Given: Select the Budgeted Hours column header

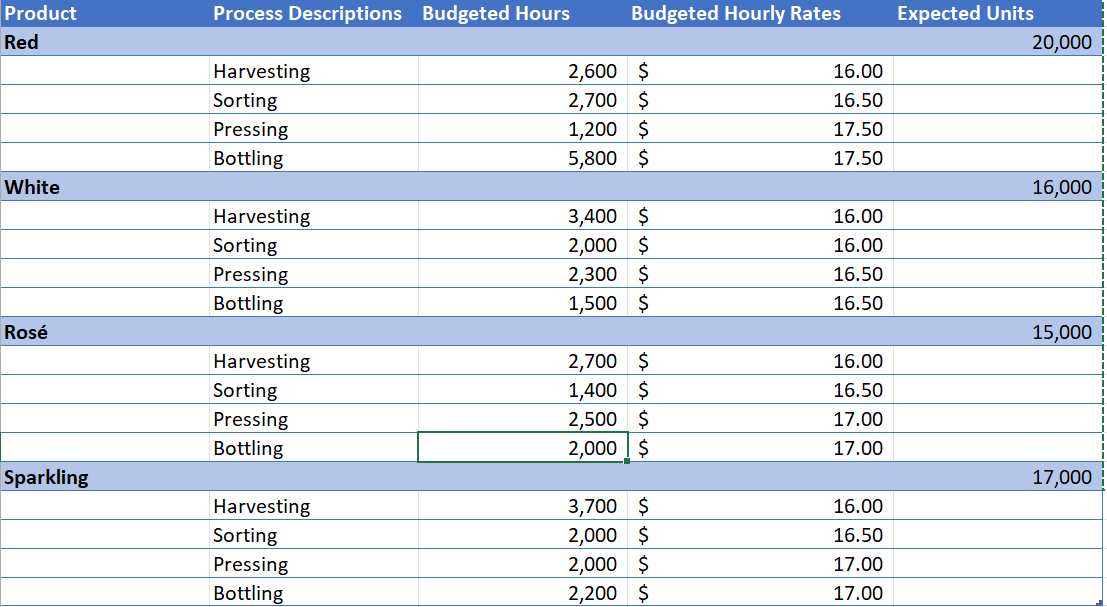Looking at the screenshot, I should coord(495,13).
